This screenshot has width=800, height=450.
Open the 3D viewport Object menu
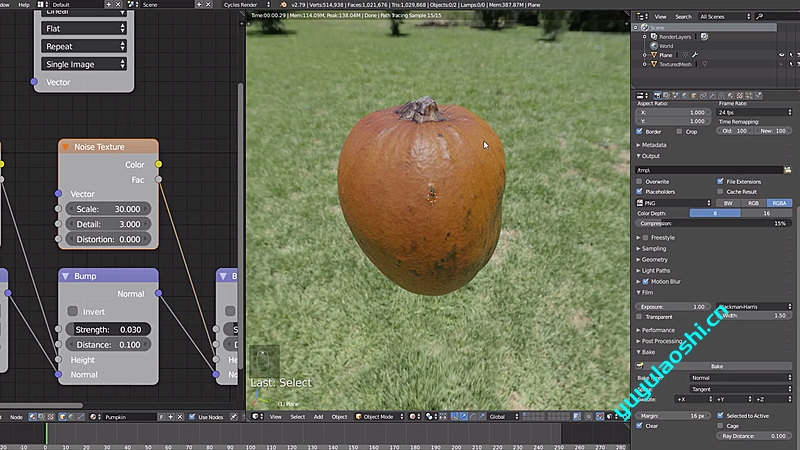[339, 417]
